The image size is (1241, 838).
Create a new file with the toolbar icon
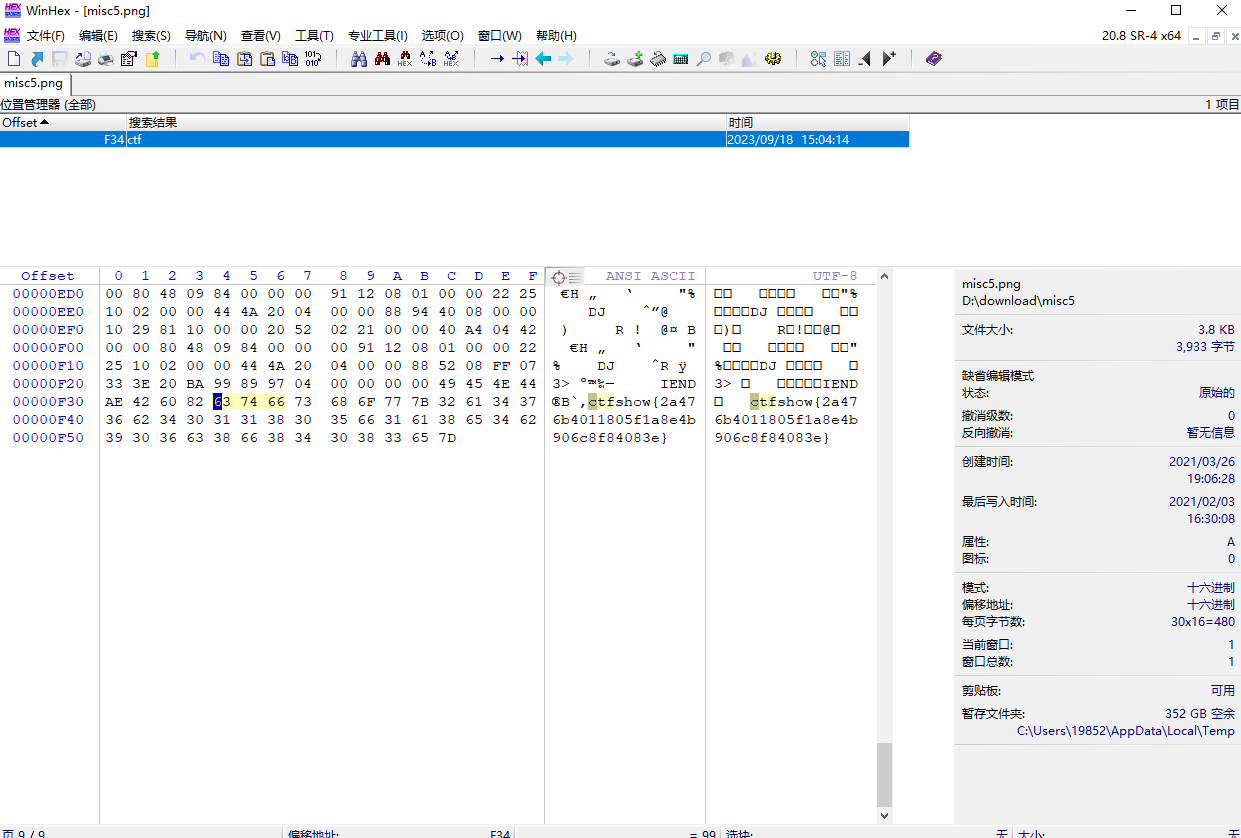tap(14, 59)
